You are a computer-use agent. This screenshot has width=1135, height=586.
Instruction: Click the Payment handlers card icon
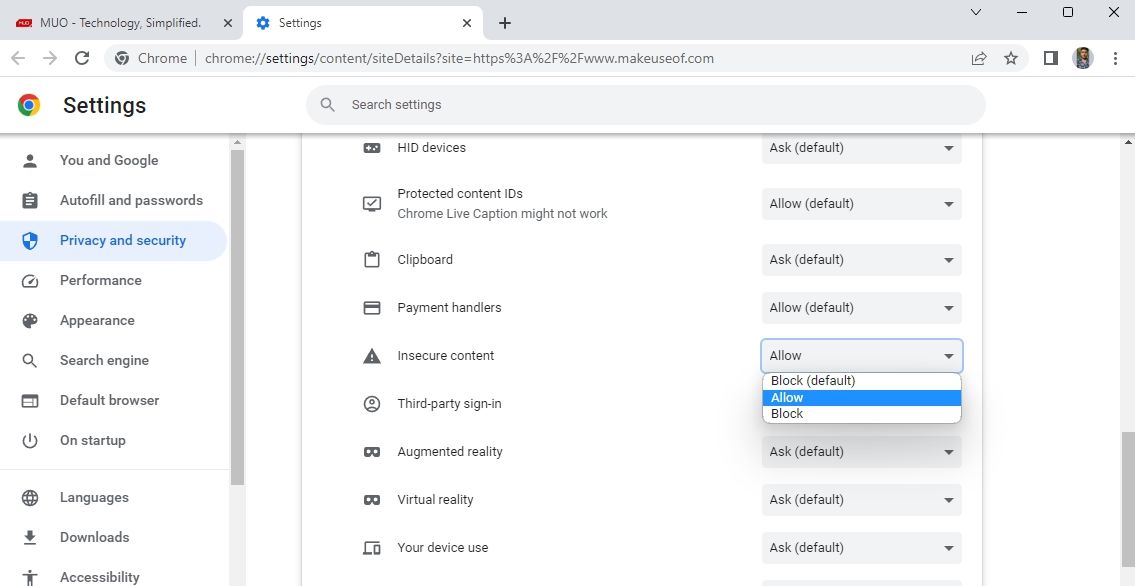tap(371, 307)
